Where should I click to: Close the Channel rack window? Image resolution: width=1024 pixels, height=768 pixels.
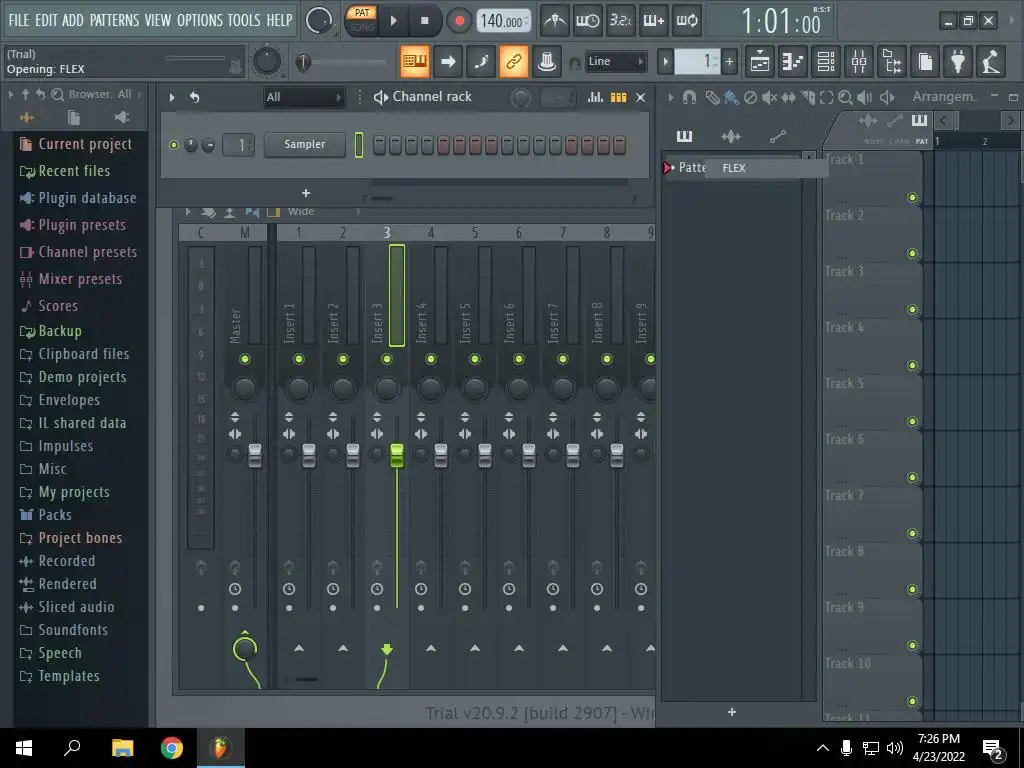641,97
